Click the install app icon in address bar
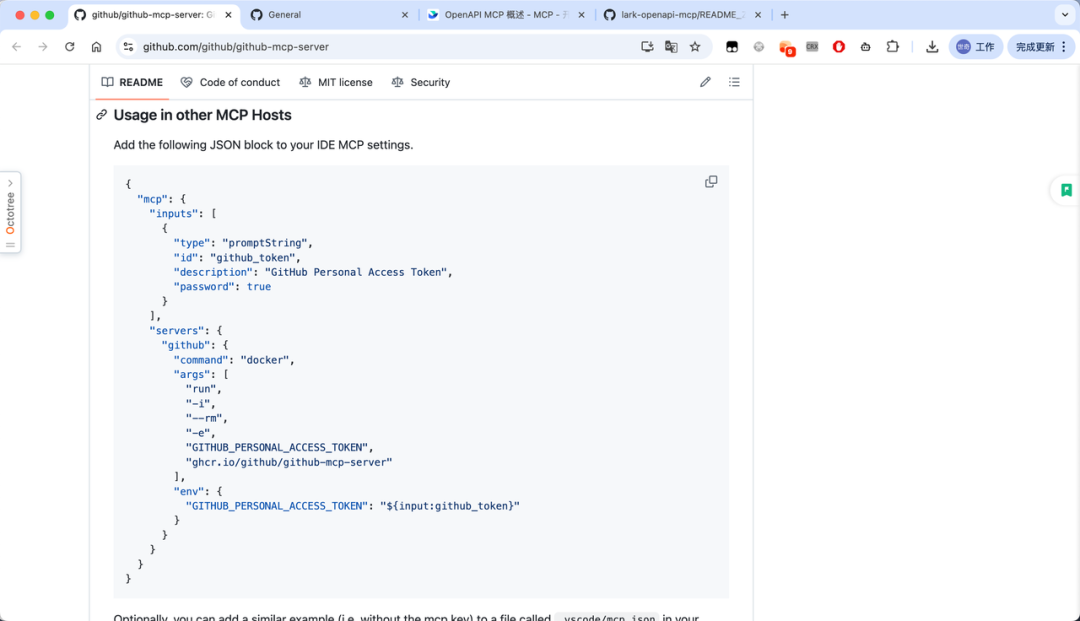This screenshot has height=621, width=1080. coord(647,47)
